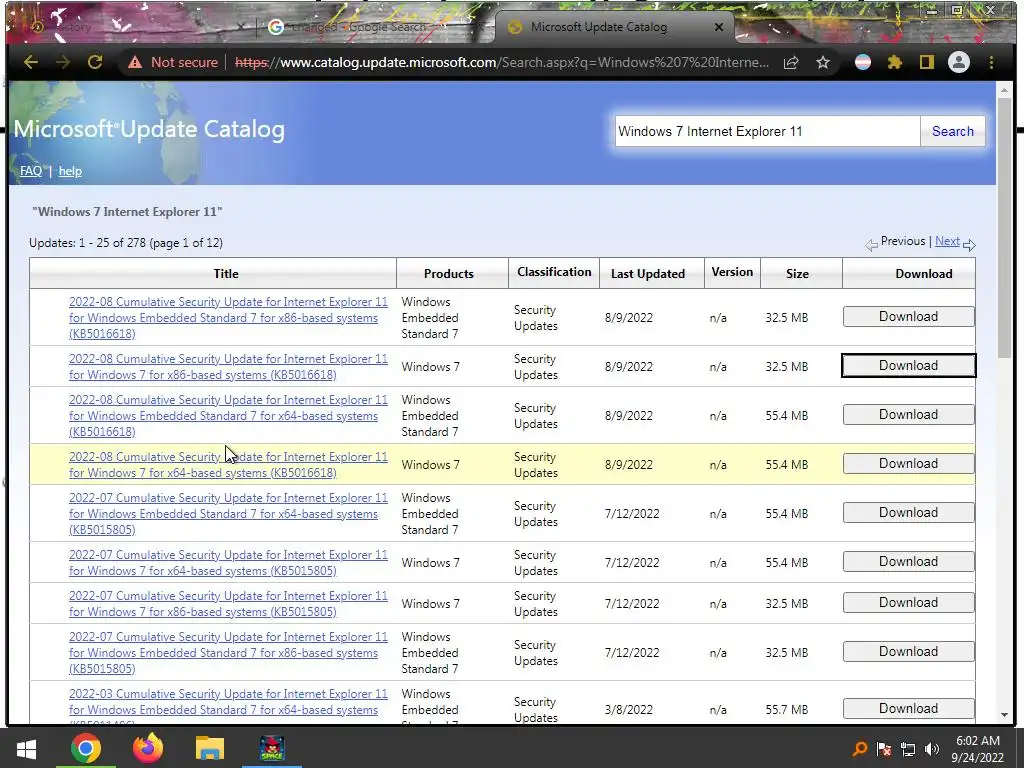Click the scrollbar down arrow
Screen dimensions: 1024x768
tap(1004, 715)
